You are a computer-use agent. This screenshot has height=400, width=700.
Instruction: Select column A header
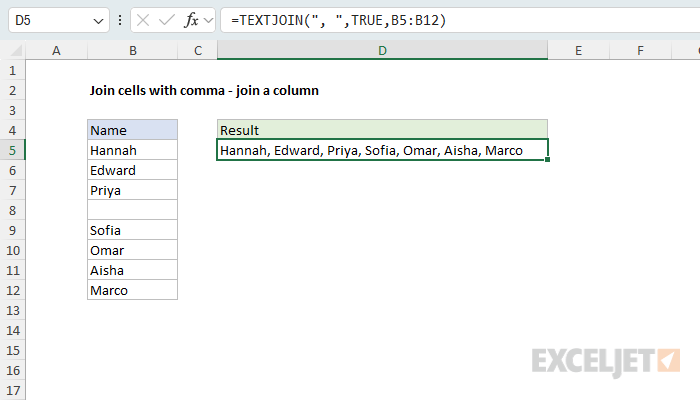tap(56, 50)
